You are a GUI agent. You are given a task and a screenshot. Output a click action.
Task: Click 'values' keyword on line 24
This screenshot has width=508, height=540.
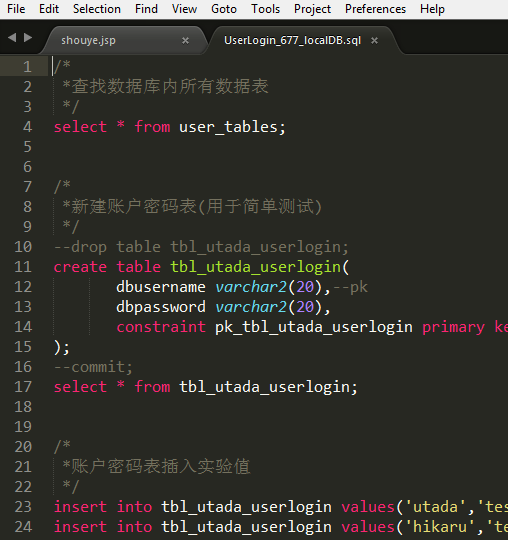tap(368, 527)
